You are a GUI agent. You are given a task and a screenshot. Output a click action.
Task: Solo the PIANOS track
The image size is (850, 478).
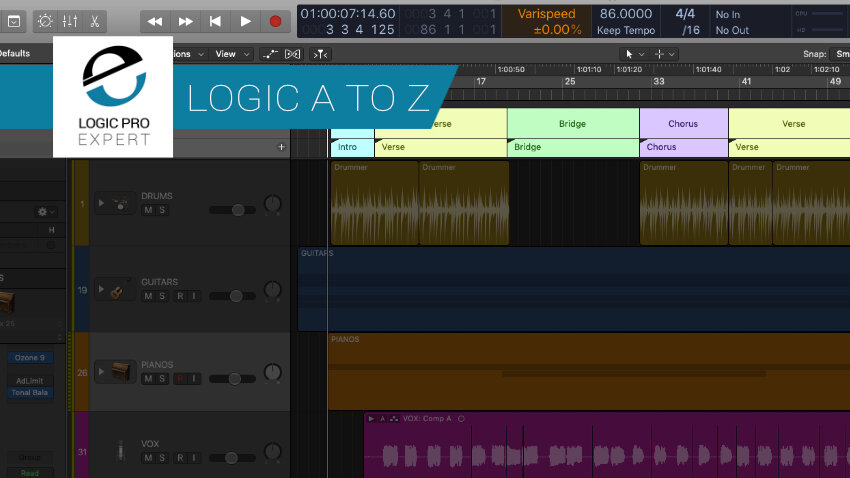click(162, 379)
